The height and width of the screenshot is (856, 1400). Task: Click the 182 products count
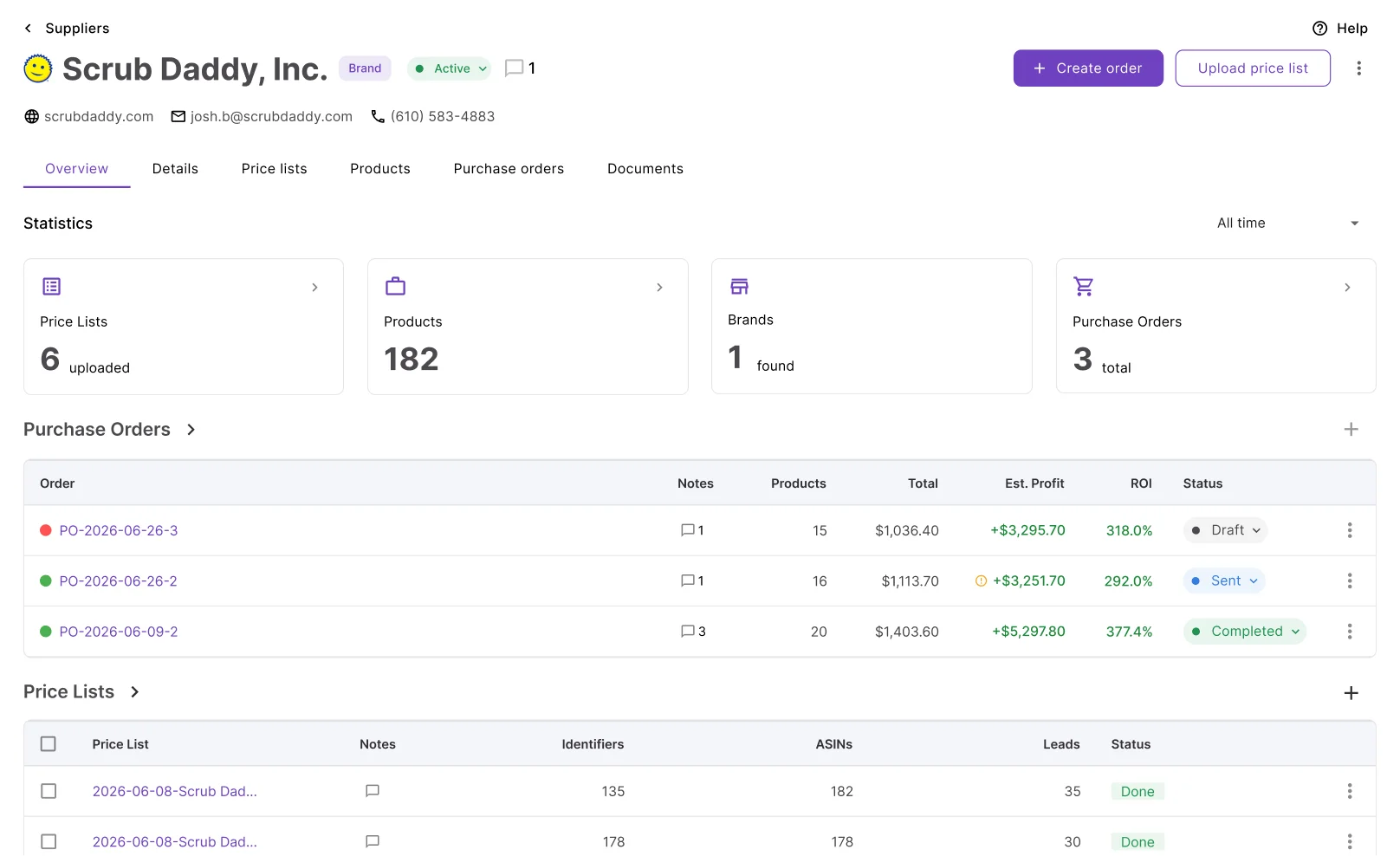(x=412, y=359)
